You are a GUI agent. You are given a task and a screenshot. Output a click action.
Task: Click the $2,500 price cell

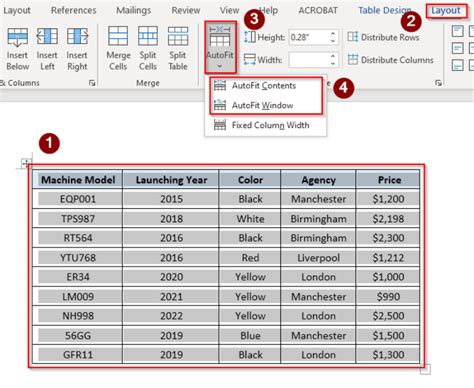pyautogui.click(x=388, y=316)
